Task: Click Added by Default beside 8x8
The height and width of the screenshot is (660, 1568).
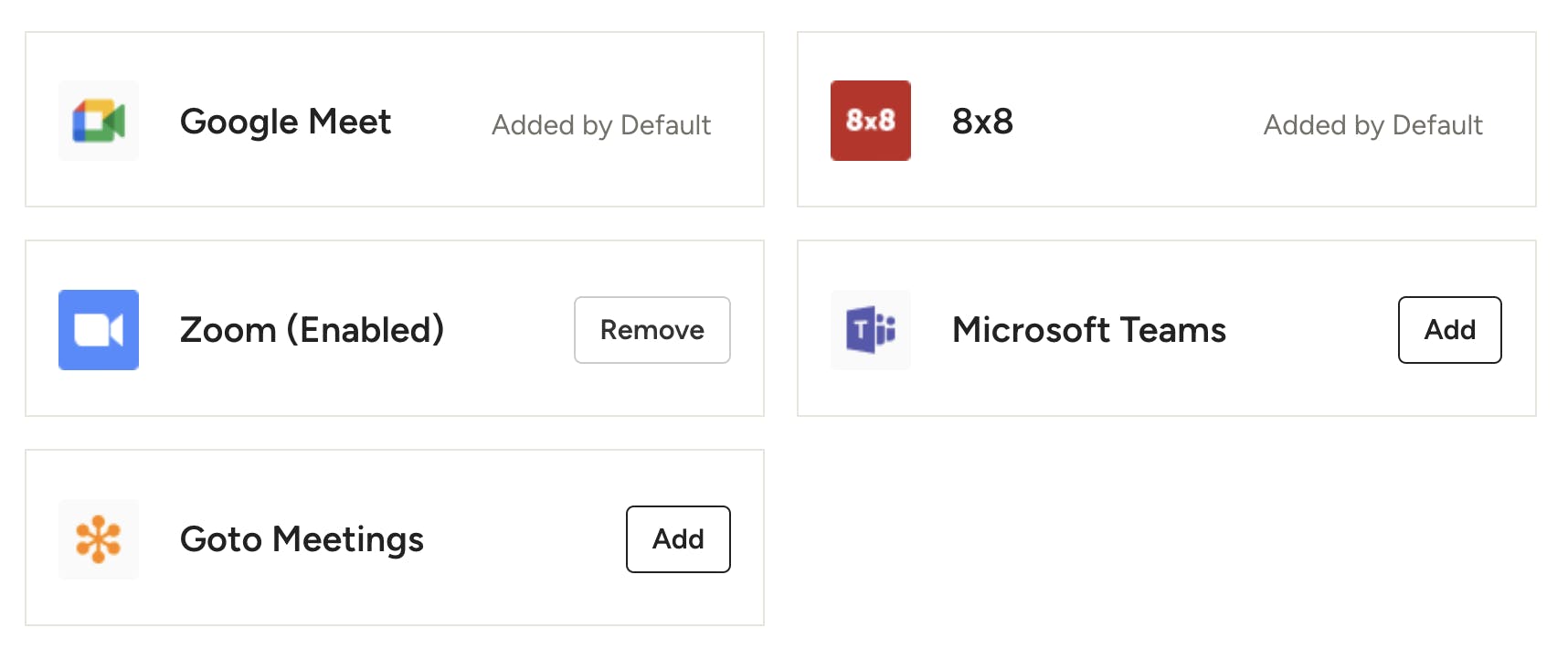Action: click(x=1372, y=125)
